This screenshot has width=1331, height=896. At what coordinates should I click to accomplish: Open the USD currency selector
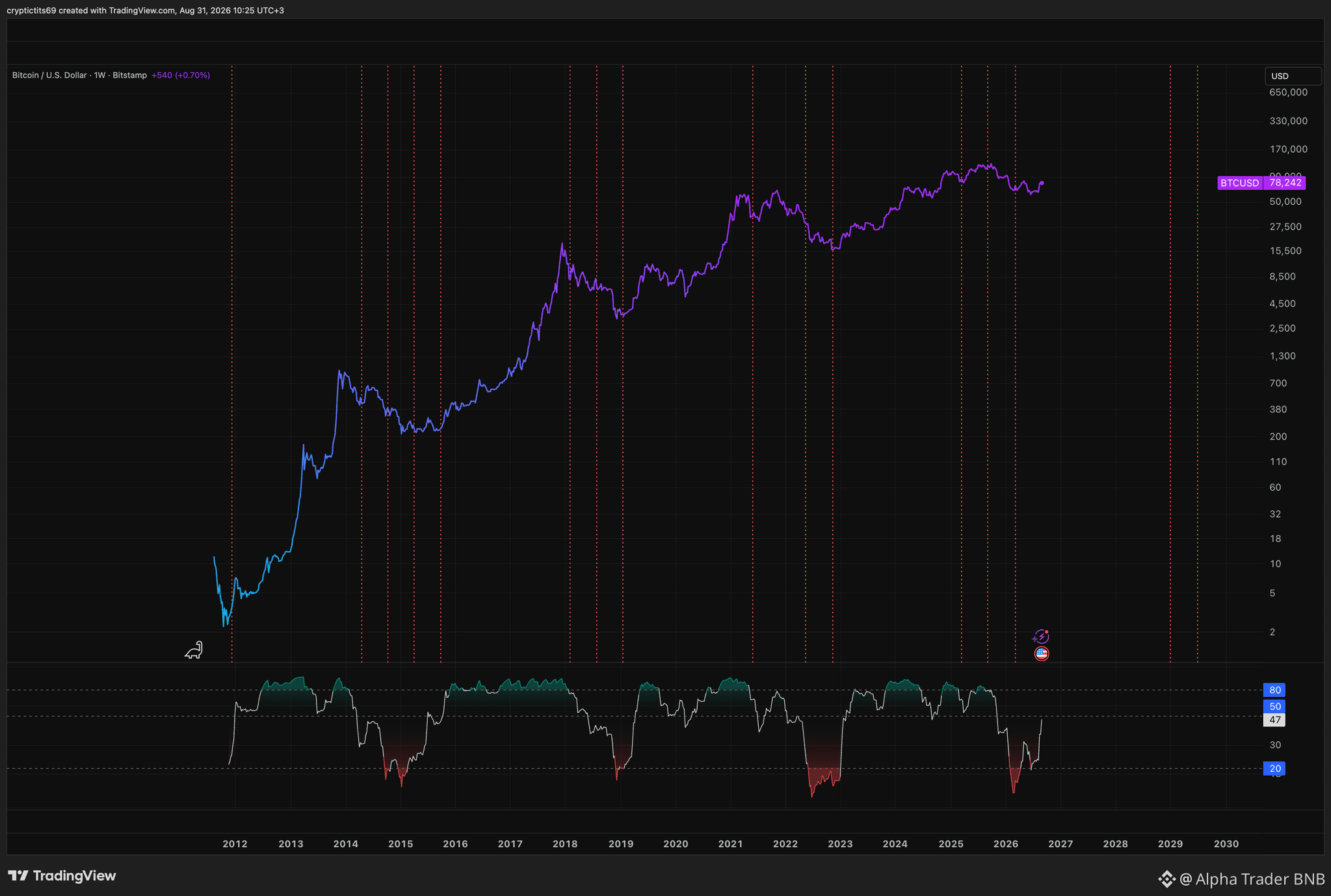click(1293, 76)
